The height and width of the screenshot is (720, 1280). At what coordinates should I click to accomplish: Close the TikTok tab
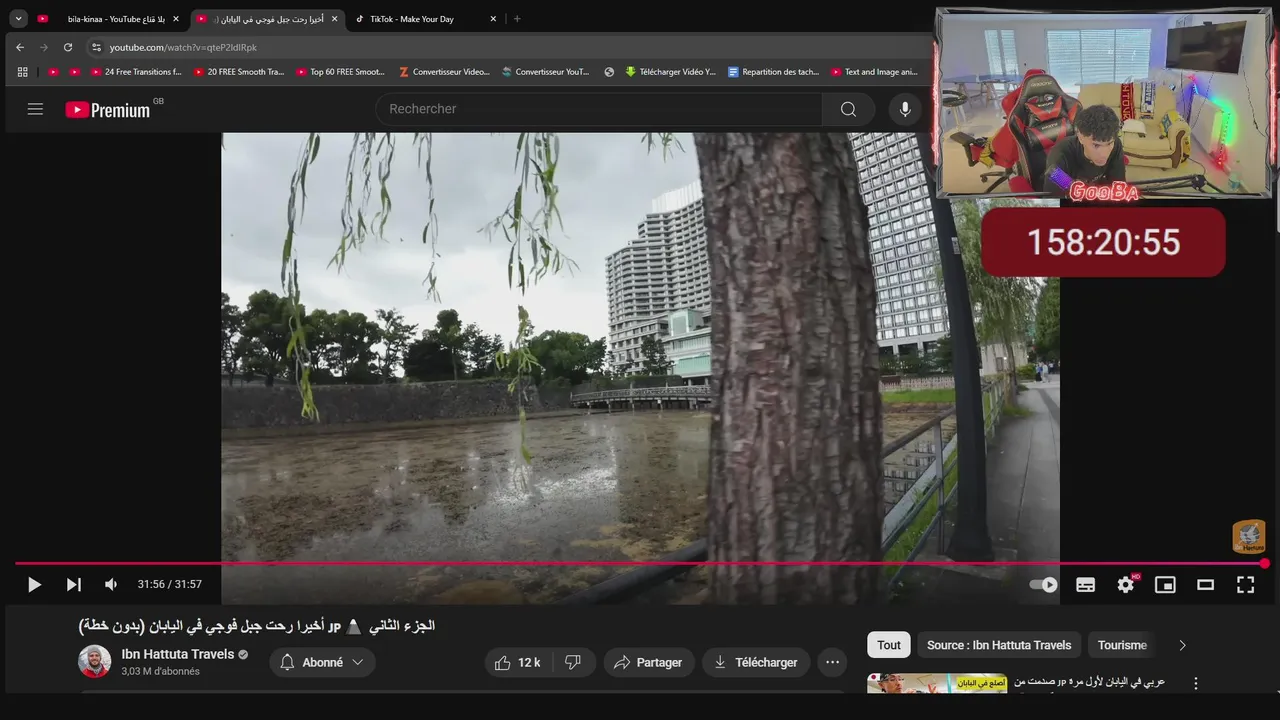493,19
